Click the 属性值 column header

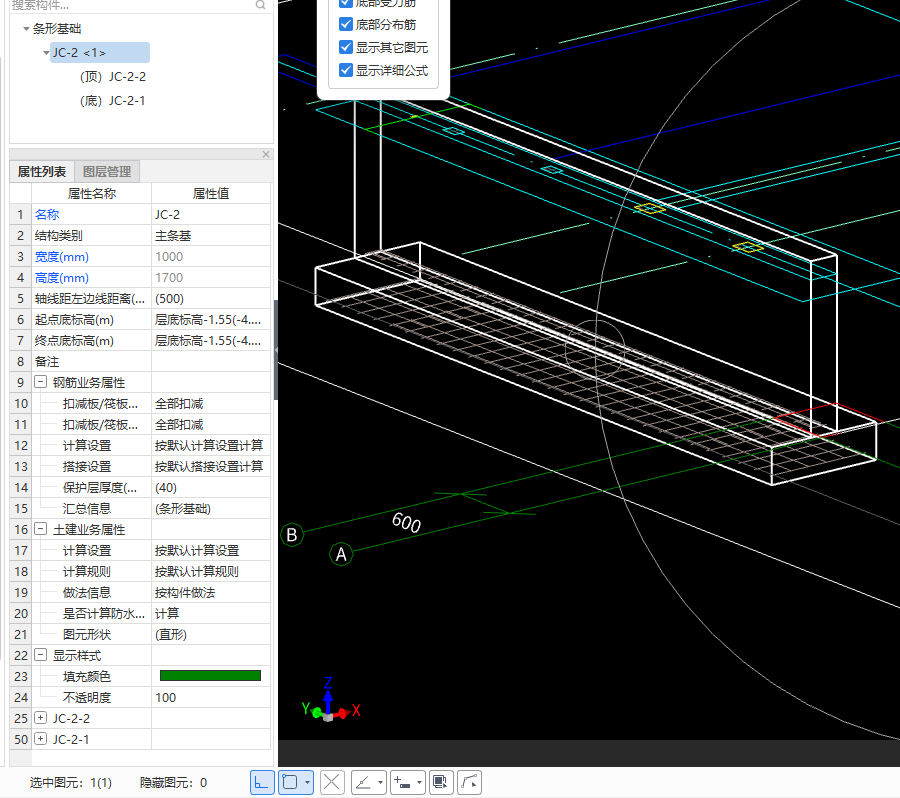(211, 193)
